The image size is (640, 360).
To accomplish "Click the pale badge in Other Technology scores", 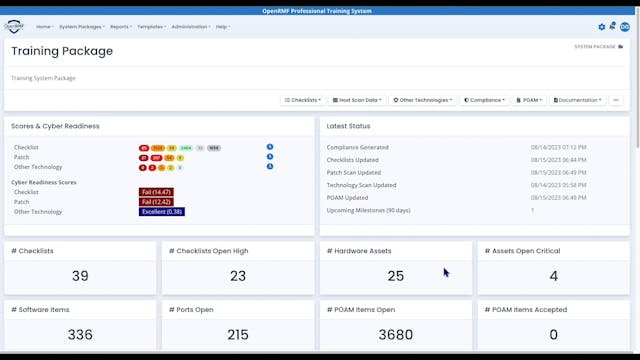I will (x=180, y=168).
